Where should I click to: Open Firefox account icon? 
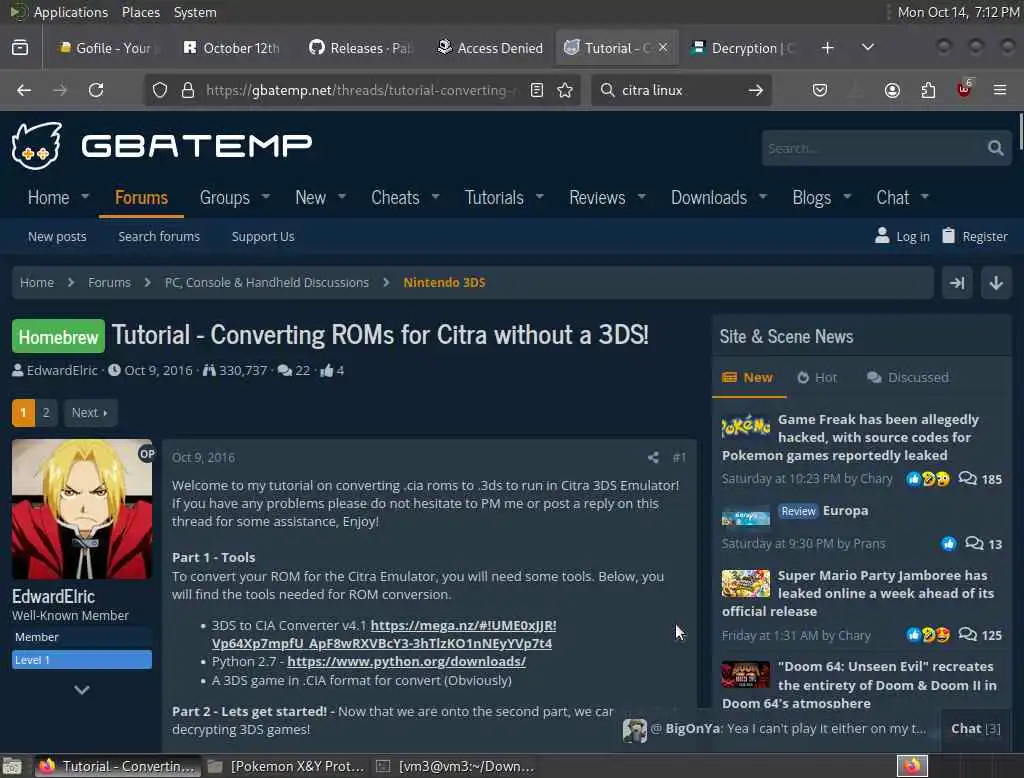pyautogui.click(x=892, y=90)
